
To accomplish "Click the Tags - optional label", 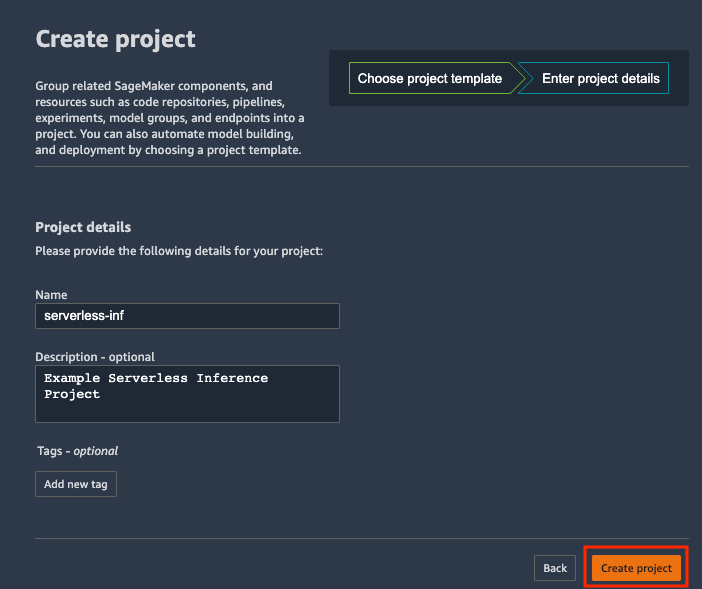I will point(77,451).
